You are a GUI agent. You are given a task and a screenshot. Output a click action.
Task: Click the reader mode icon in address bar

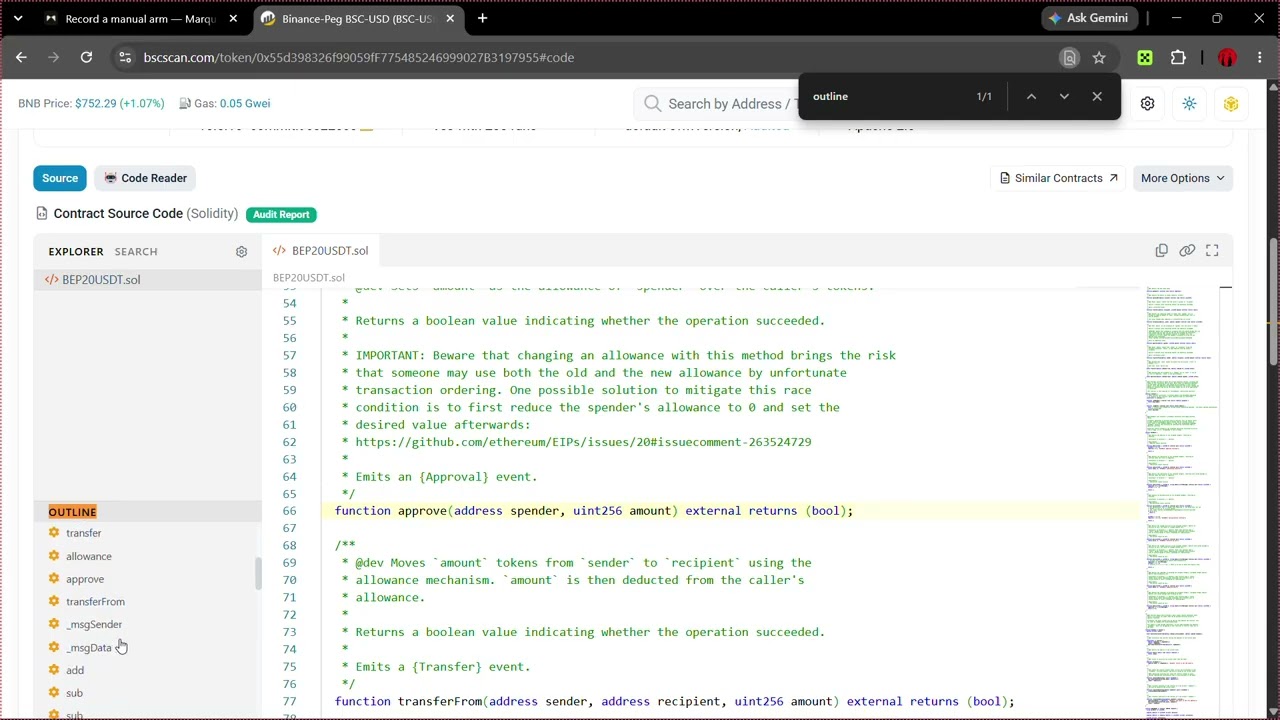click(1069, 58)
